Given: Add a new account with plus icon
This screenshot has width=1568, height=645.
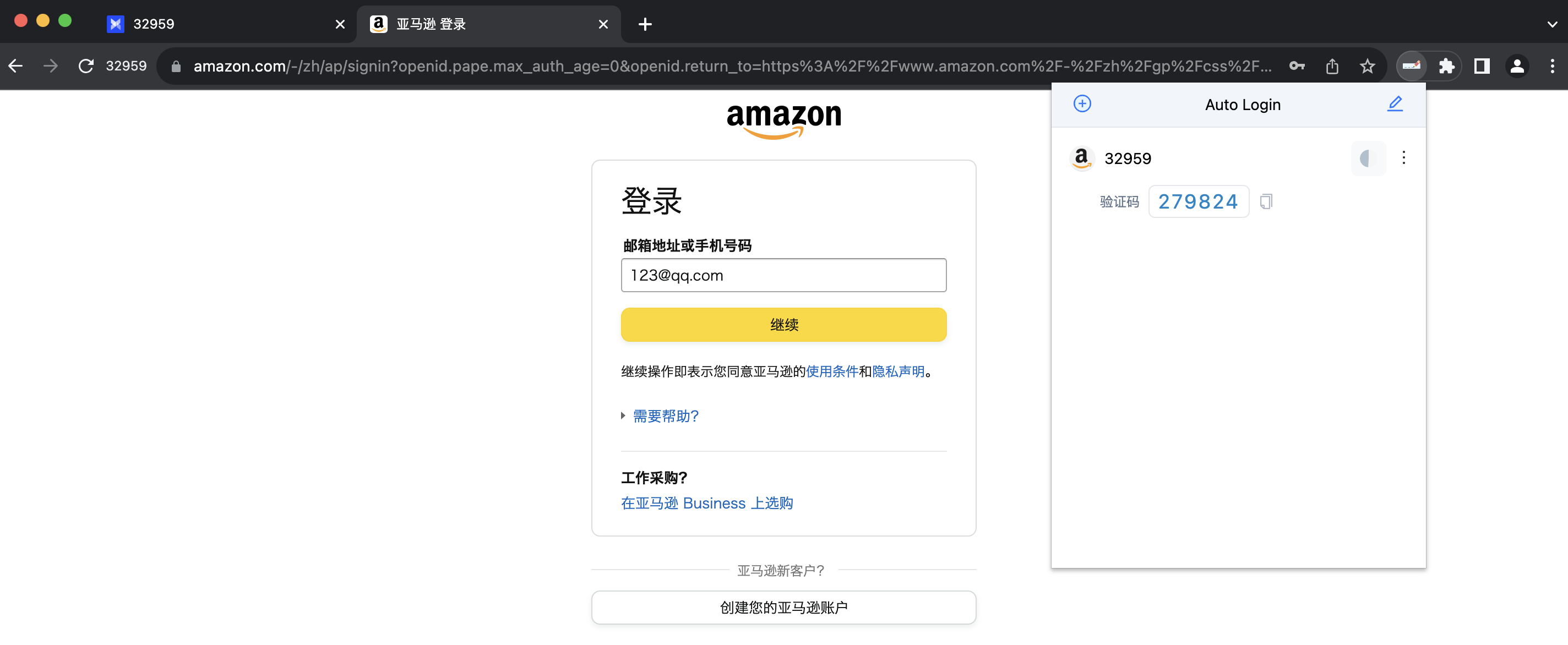Looking at the screenshot, I should tap(1082, 103).
